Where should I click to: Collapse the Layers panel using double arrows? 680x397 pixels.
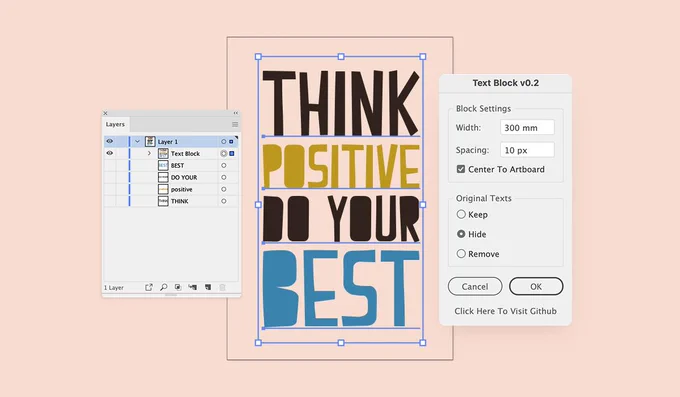pyautogui.click(x=235, y=113)
